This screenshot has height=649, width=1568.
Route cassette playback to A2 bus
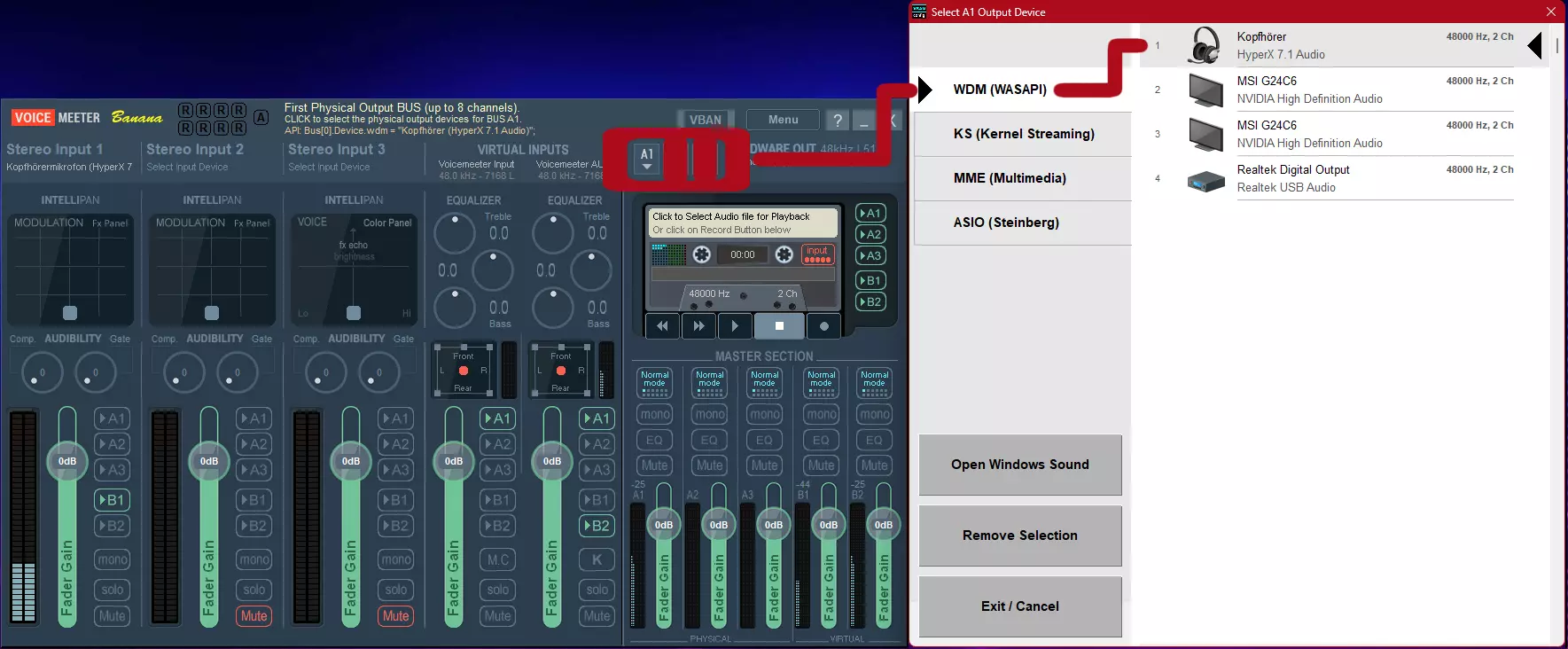coord(870,234)
